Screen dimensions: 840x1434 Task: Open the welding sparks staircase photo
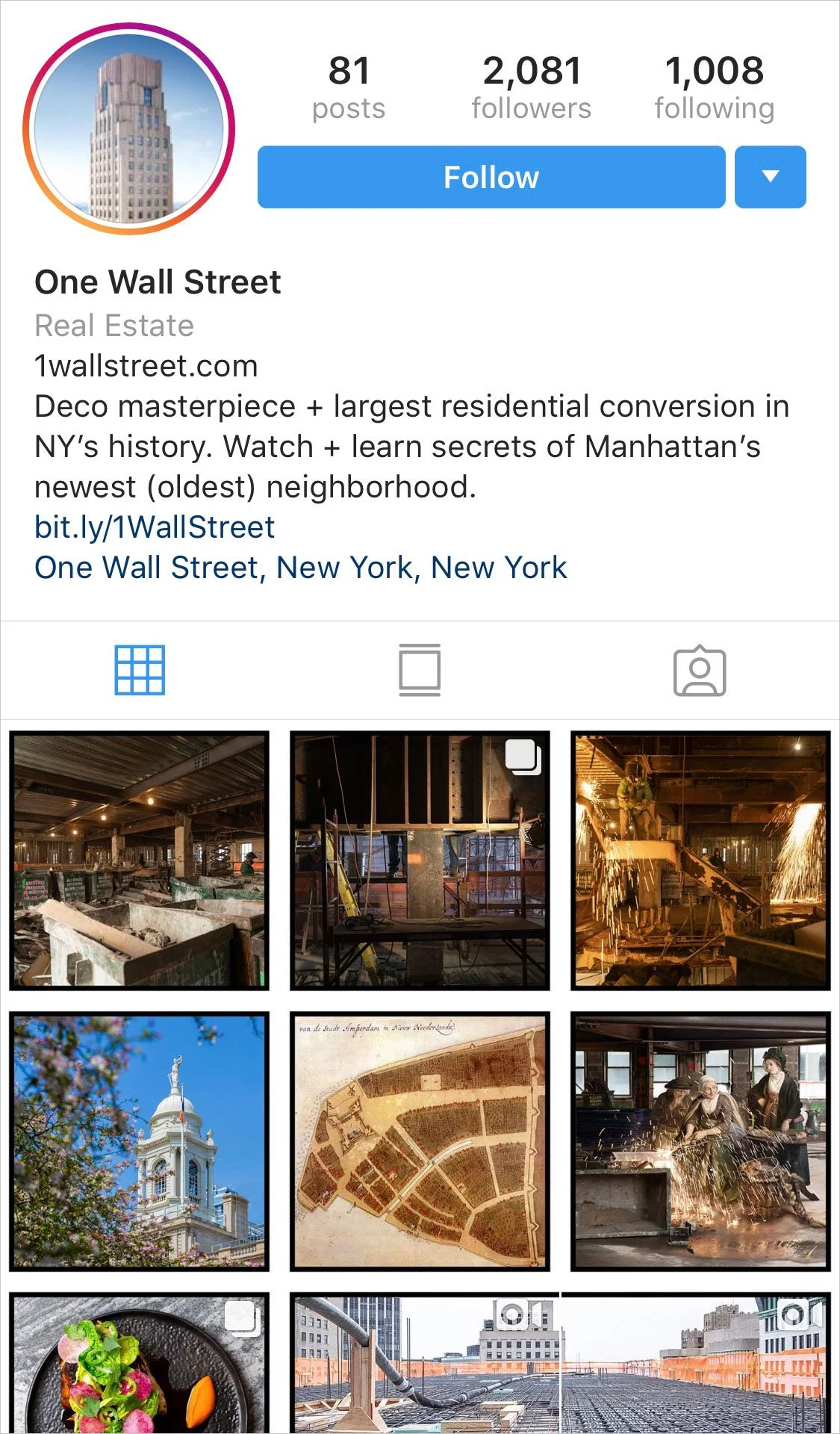point(700,860)
